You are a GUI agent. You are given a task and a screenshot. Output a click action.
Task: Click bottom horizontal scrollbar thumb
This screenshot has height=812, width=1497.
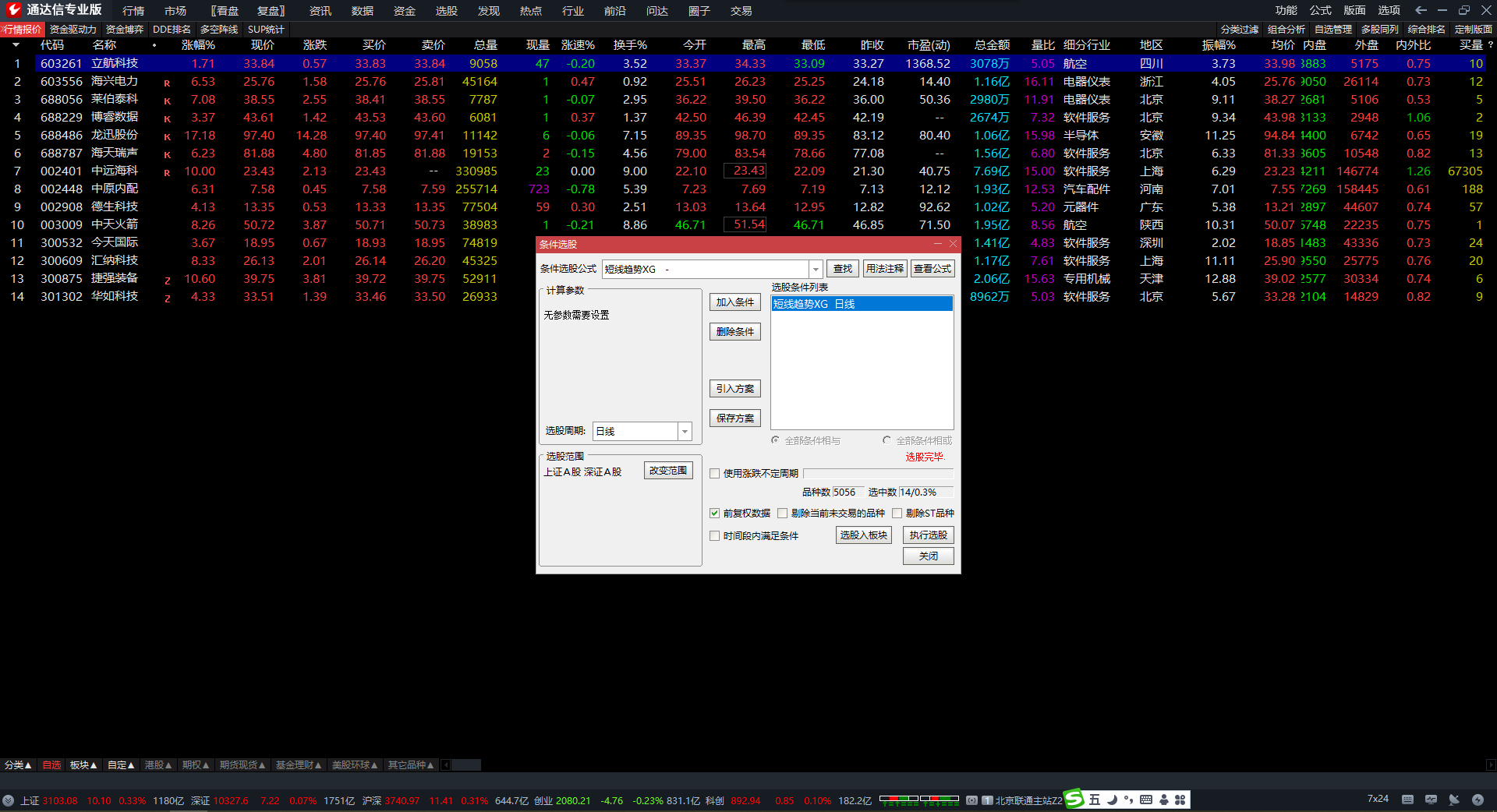tap(466, 765)
